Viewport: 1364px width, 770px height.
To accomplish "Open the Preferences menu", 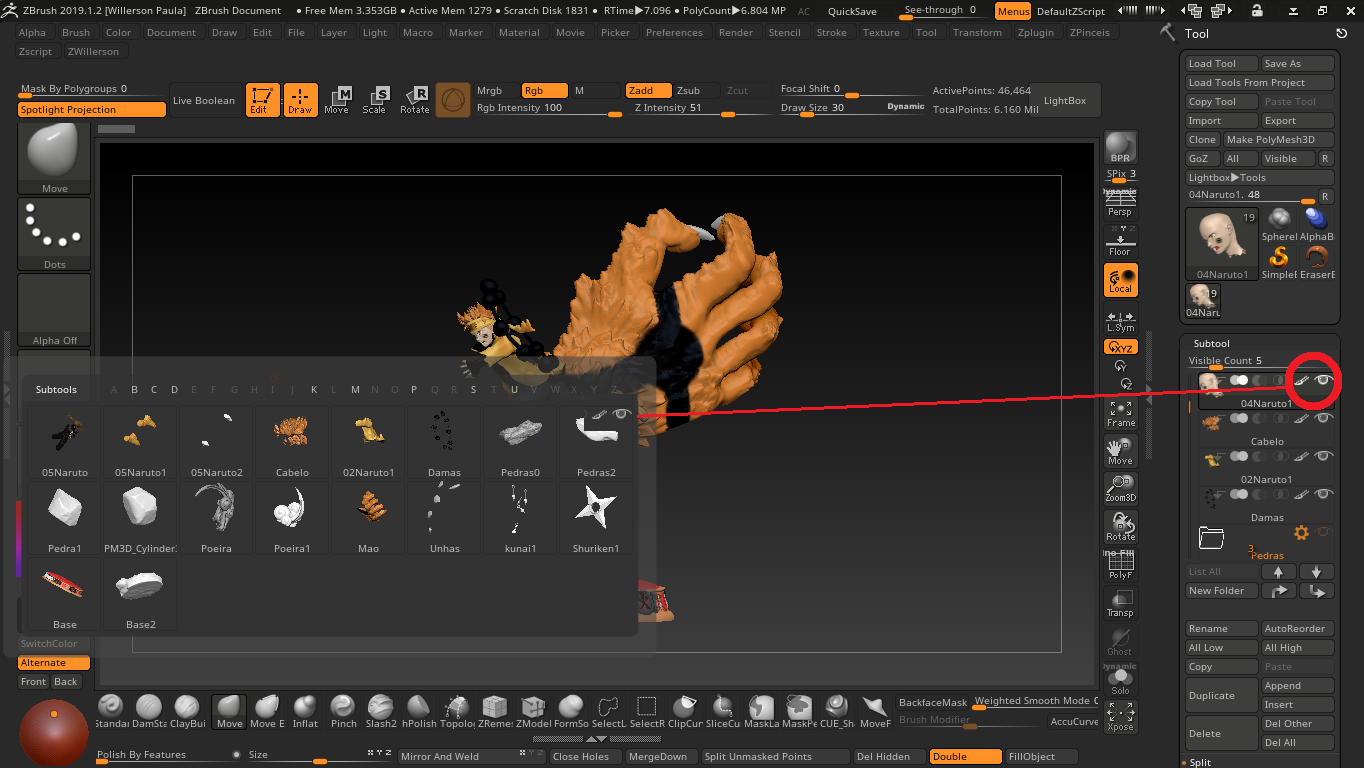I will [674, 32].
